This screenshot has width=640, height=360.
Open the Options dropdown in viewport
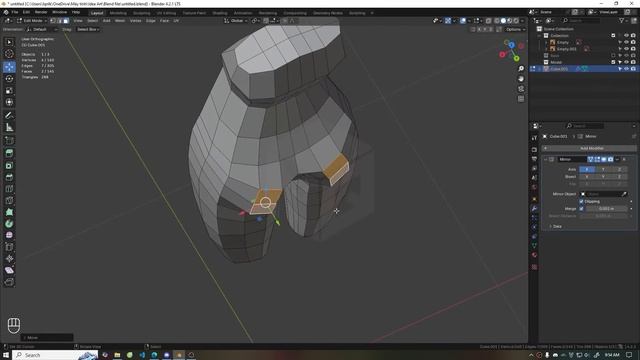click(x=515, y=29)
